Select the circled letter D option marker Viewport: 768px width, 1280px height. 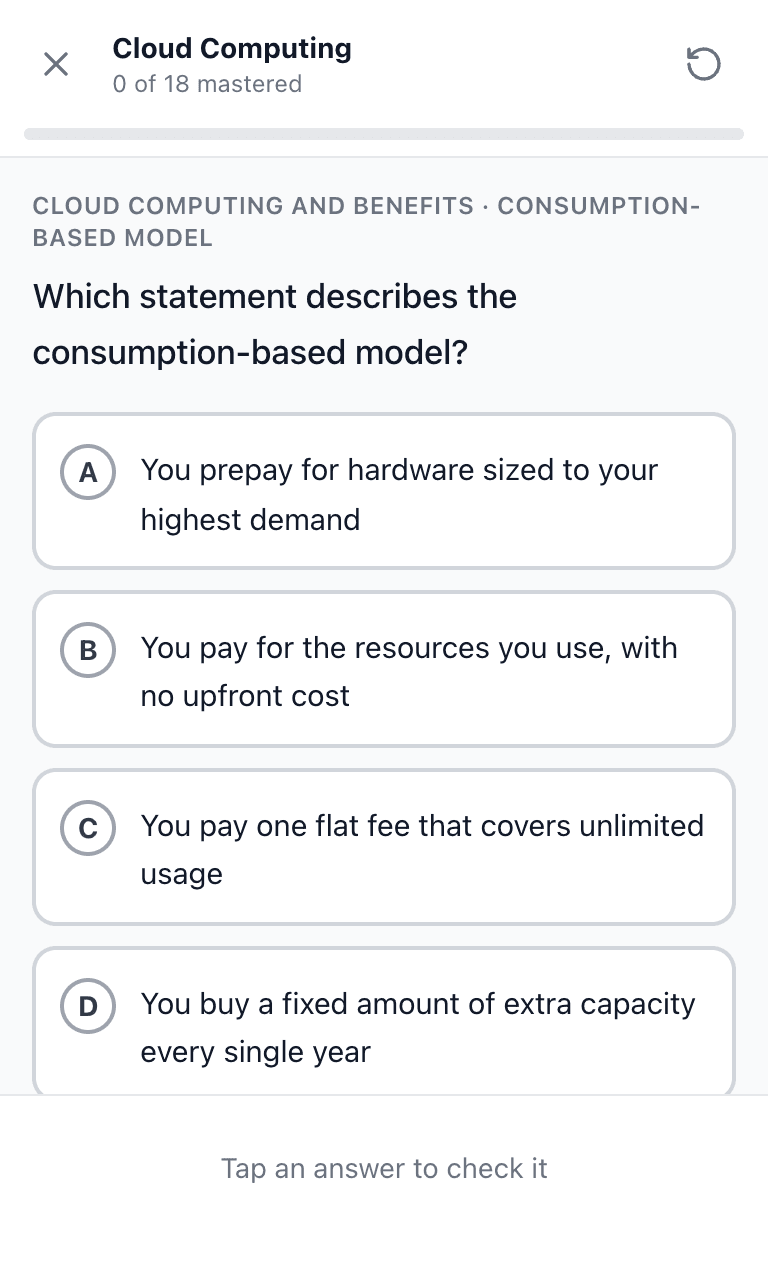(x=88, y=1007)
